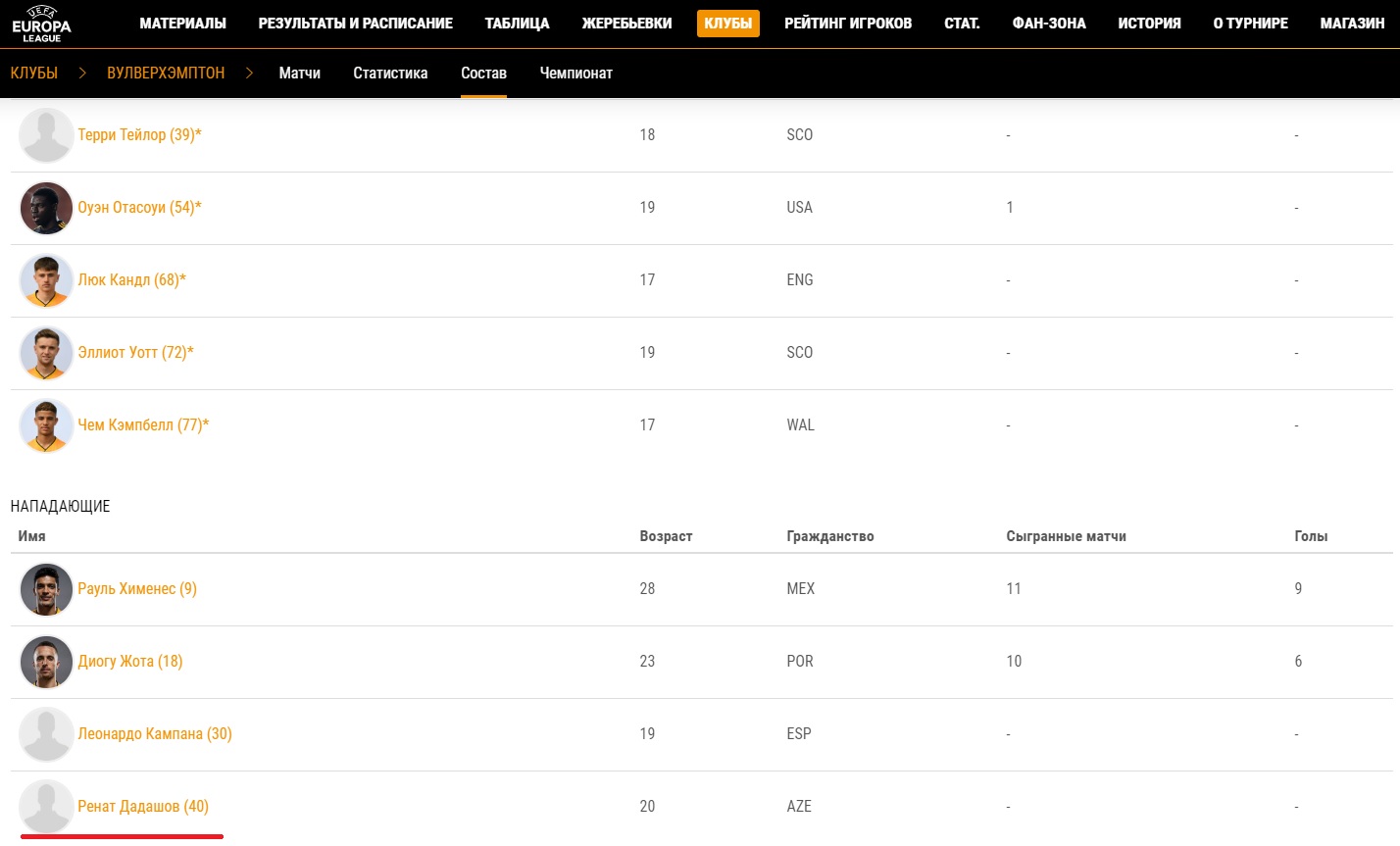Click the UEFA Europa League logo
This screenshot has width=1400, height=846.
click(41, 24)
